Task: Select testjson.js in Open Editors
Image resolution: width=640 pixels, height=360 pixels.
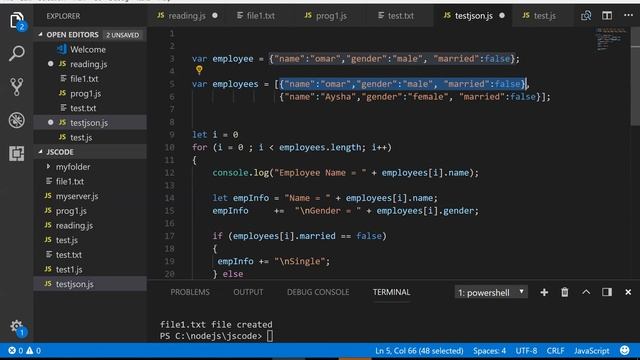Action: click(x=90, y=122)
